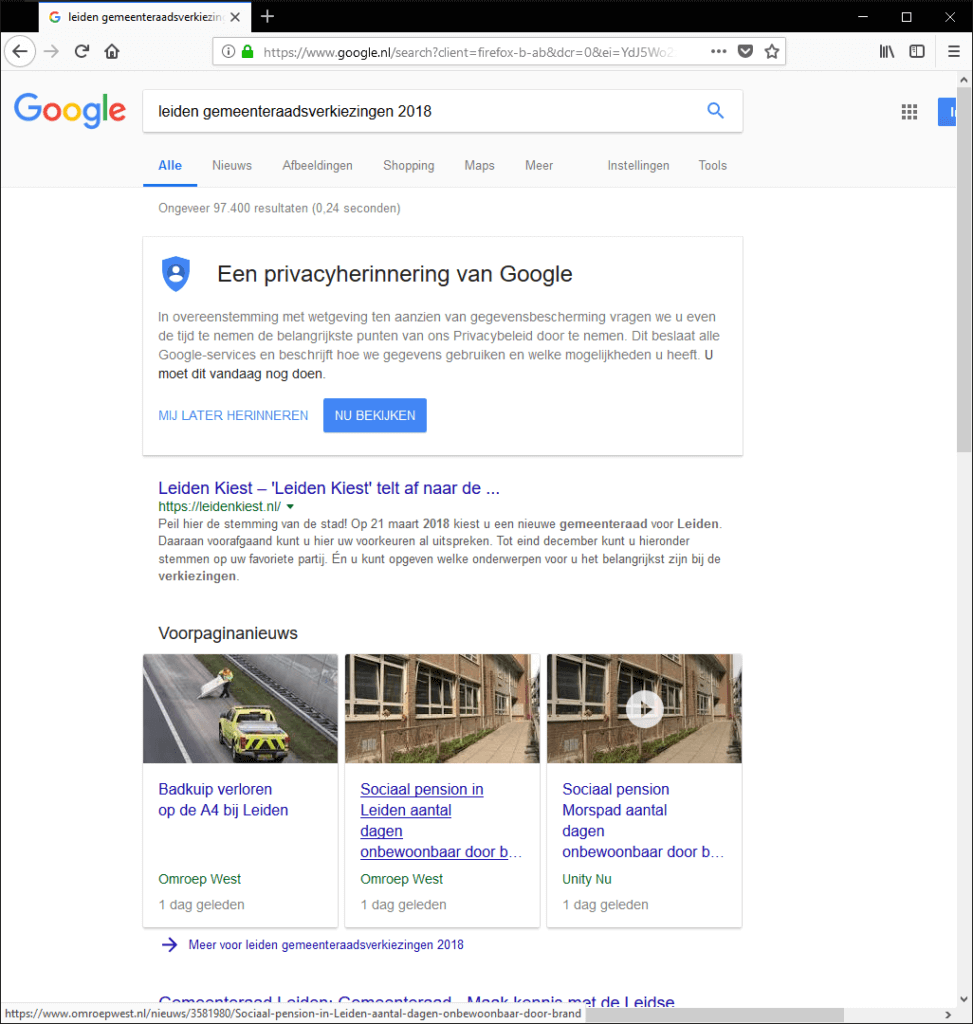Close the Google search tab
Image resolution: width=973 pixels, height=1024 pixels.
(235, 17)
